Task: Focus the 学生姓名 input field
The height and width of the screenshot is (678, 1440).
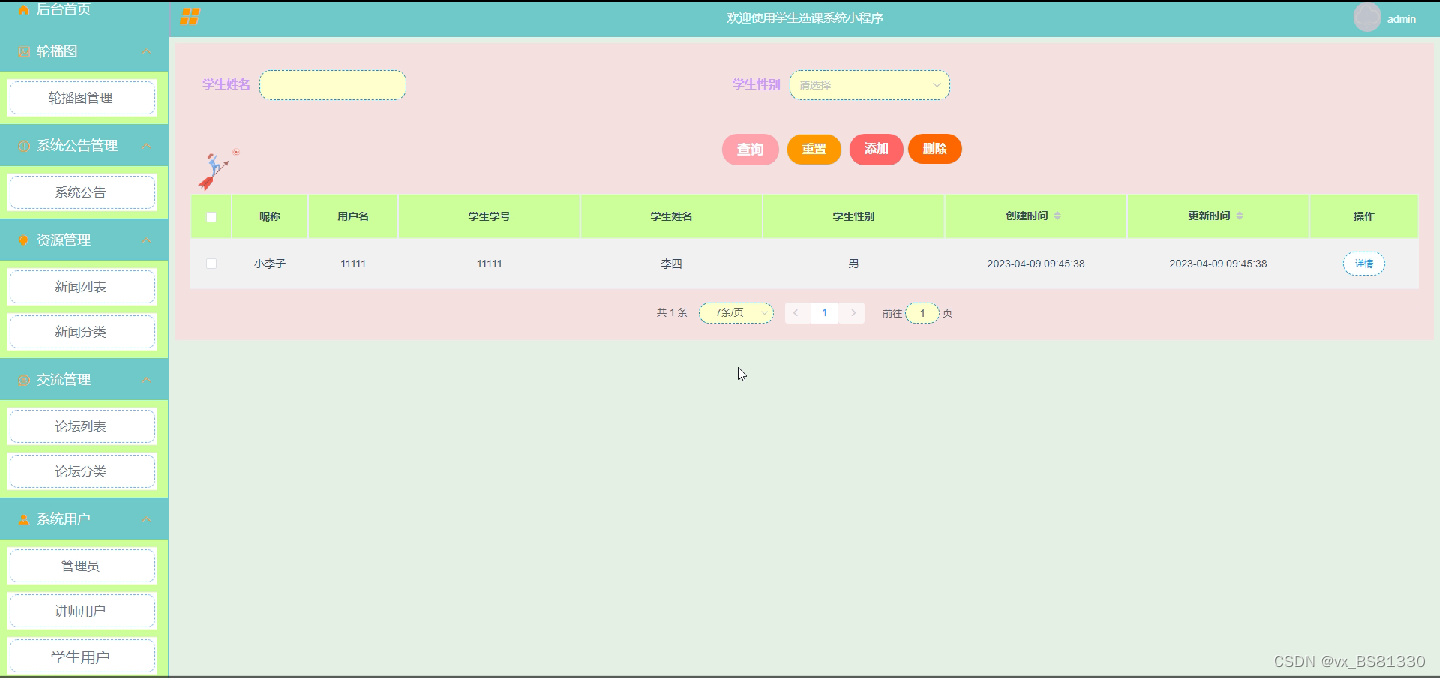Action: point(333,85)
